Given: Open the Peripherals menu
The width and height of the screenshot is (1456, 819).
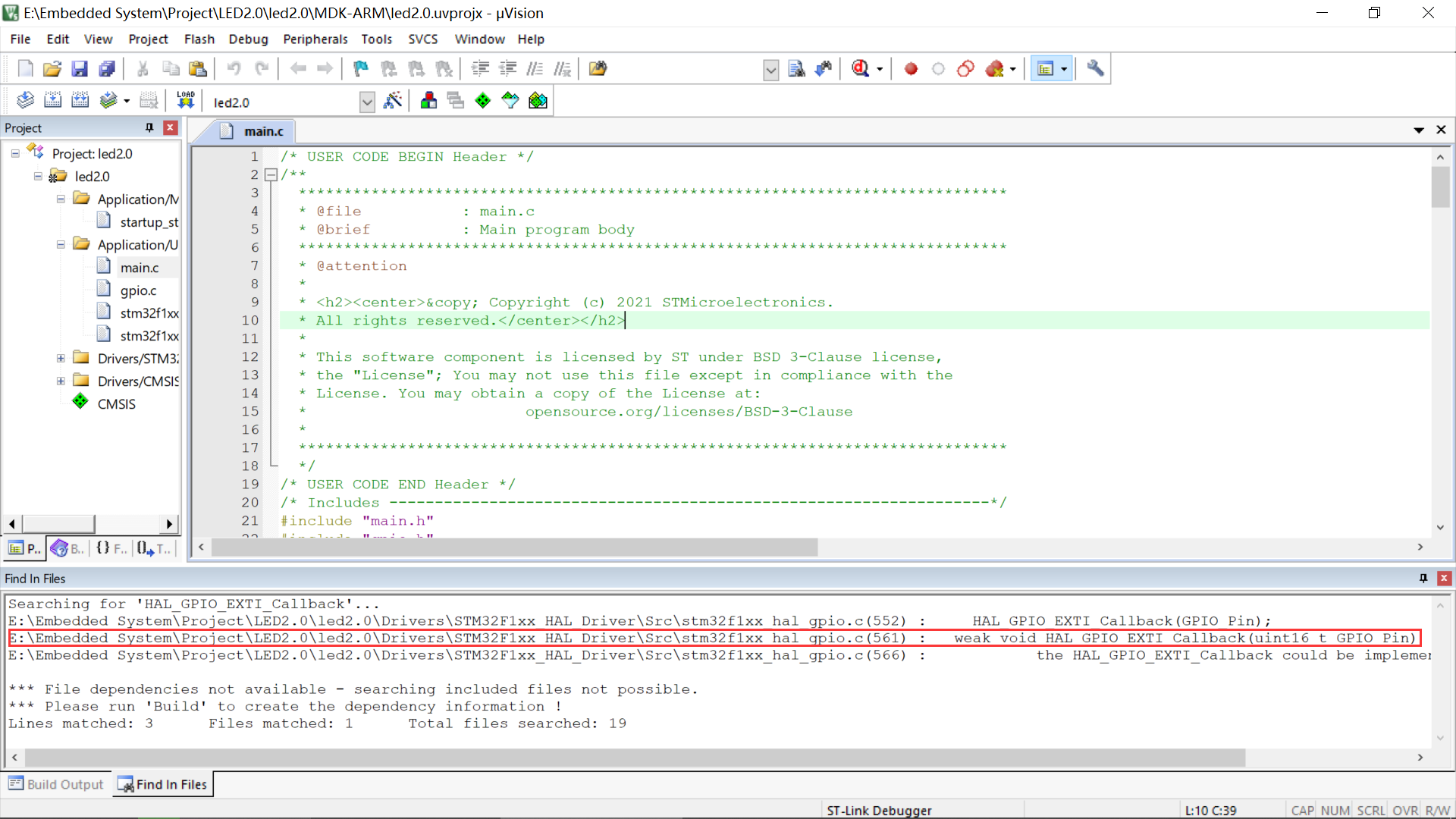Looking at the screenshot, I should pos(315,39).
